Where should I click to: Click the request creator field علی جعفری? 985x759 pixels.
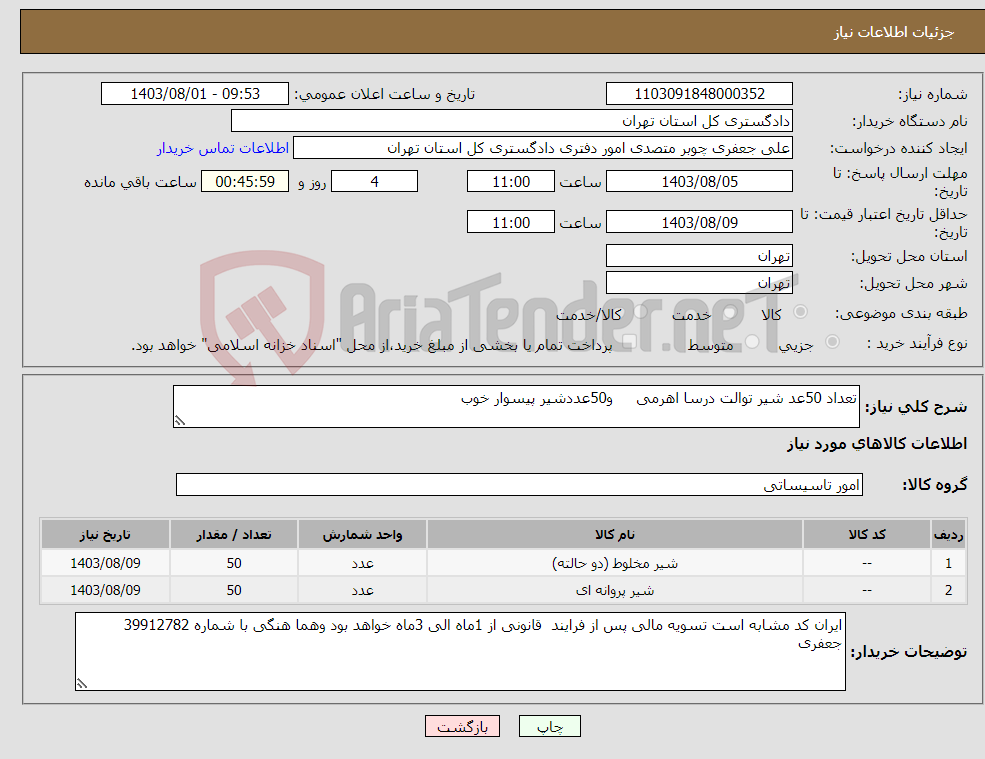click(543, 148)
